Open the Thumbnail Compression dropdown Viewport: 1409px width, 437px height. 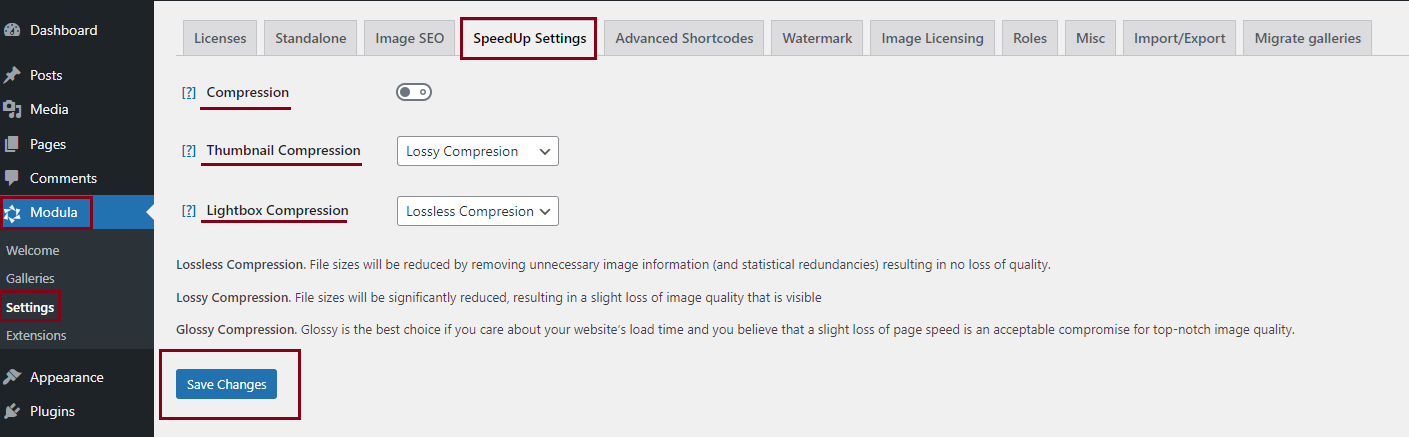click(x=478, y=151)
